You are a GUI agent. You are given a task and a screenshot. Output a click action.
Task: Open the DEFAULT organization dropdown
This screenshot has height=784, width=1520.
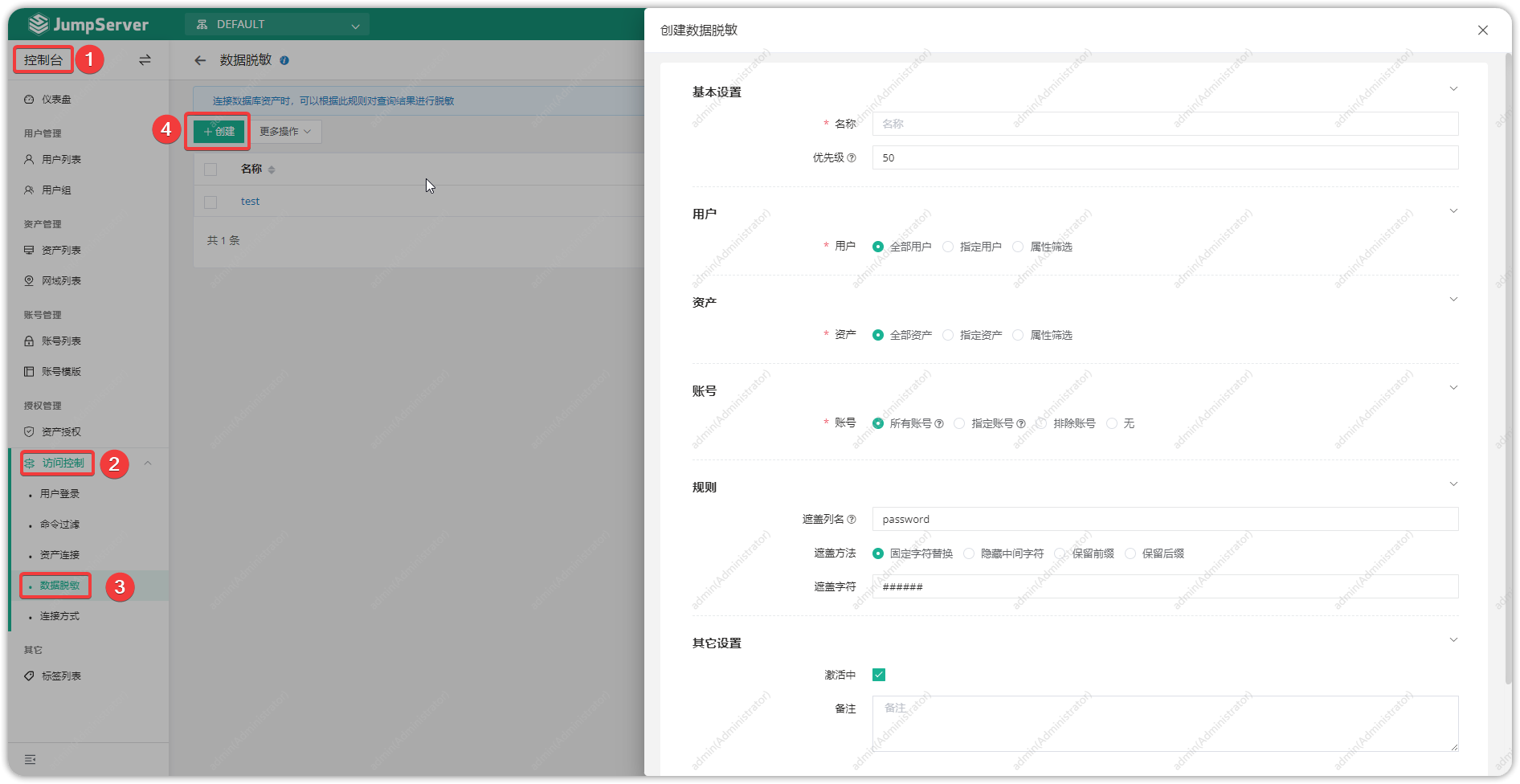277,24
